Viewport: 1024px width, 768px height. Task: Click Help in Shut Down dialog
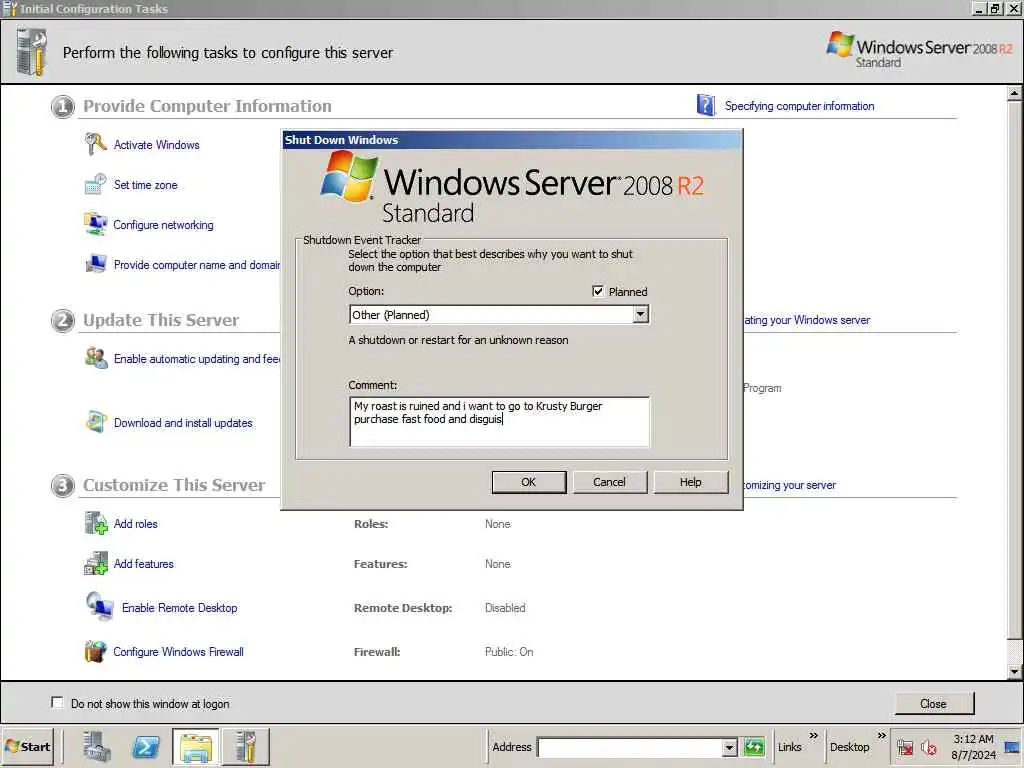pyautogui.click(x=690, y=482)
